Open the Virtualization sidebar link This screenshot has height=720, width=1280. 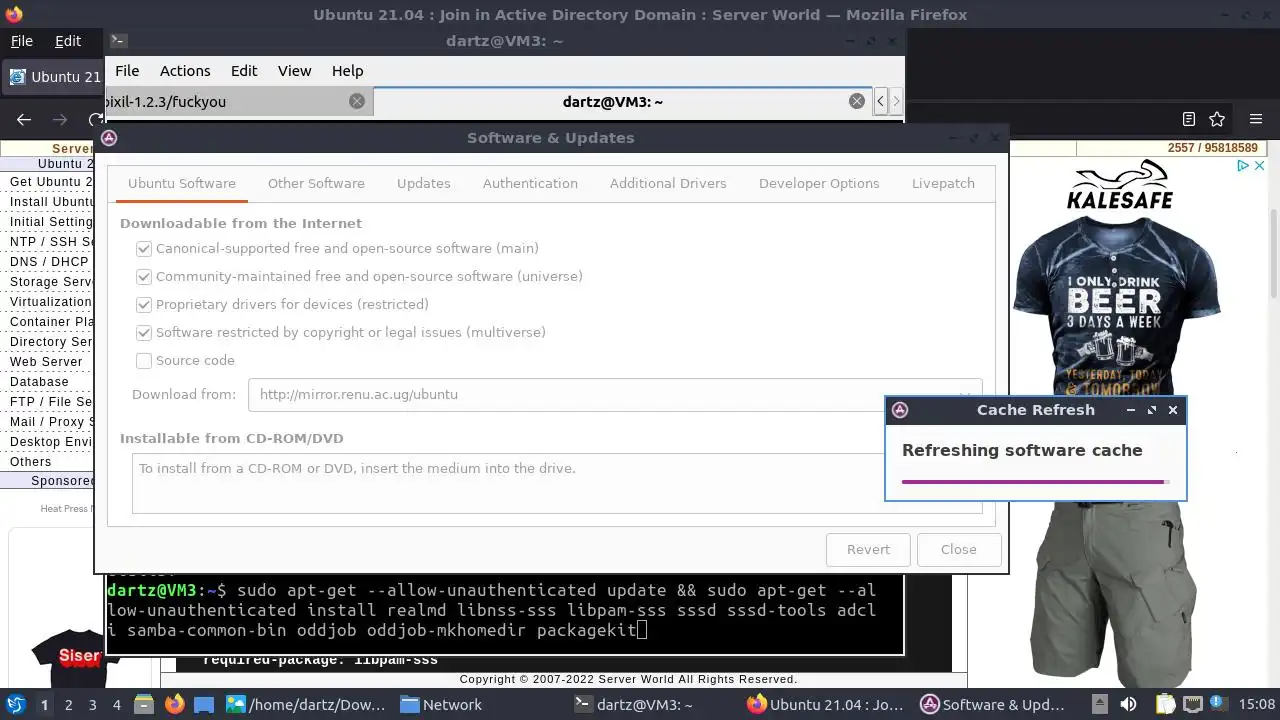[x=50, y=301]
